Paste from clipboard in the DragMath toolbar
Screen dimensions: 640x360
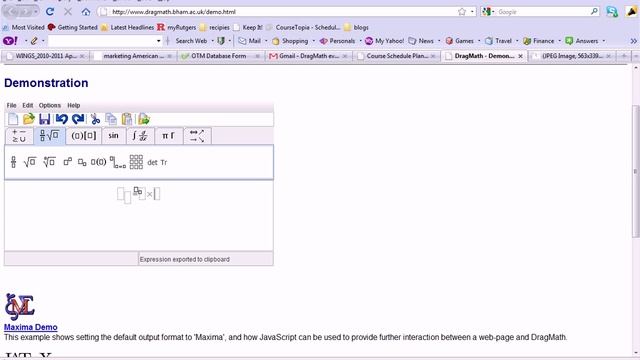[127, 119]
